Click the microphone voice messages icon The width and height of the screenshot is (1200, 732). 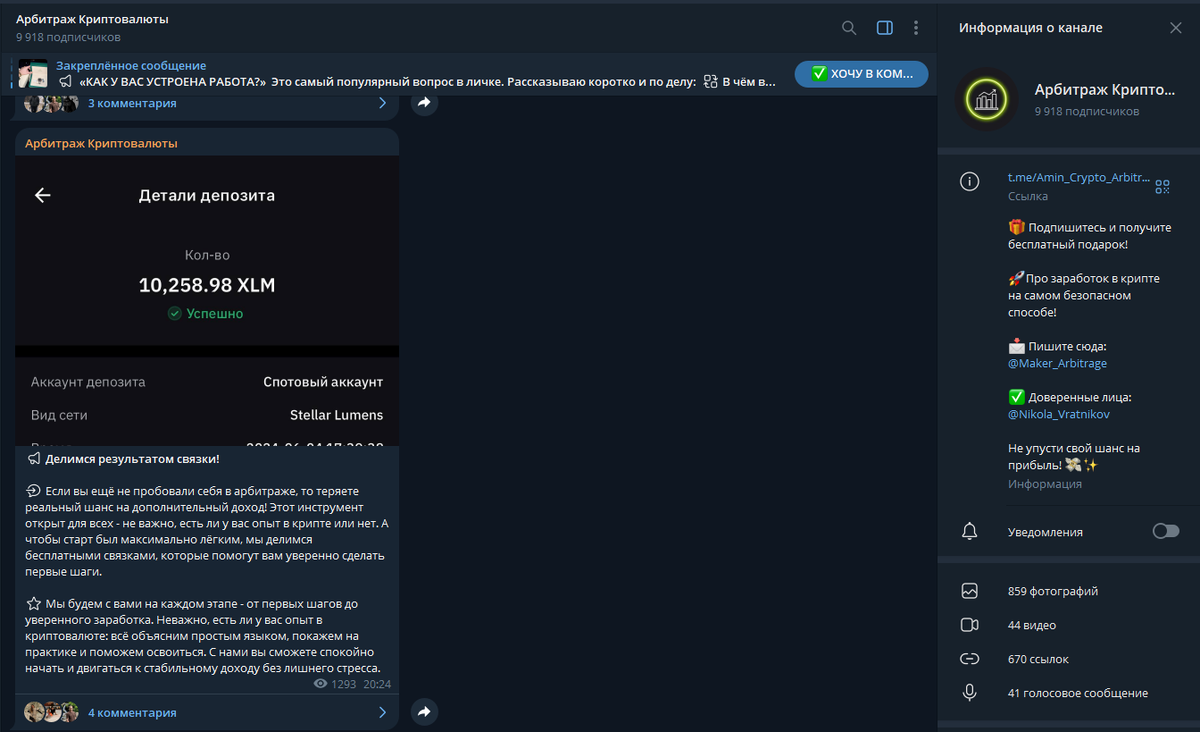(x=969, y=692)
